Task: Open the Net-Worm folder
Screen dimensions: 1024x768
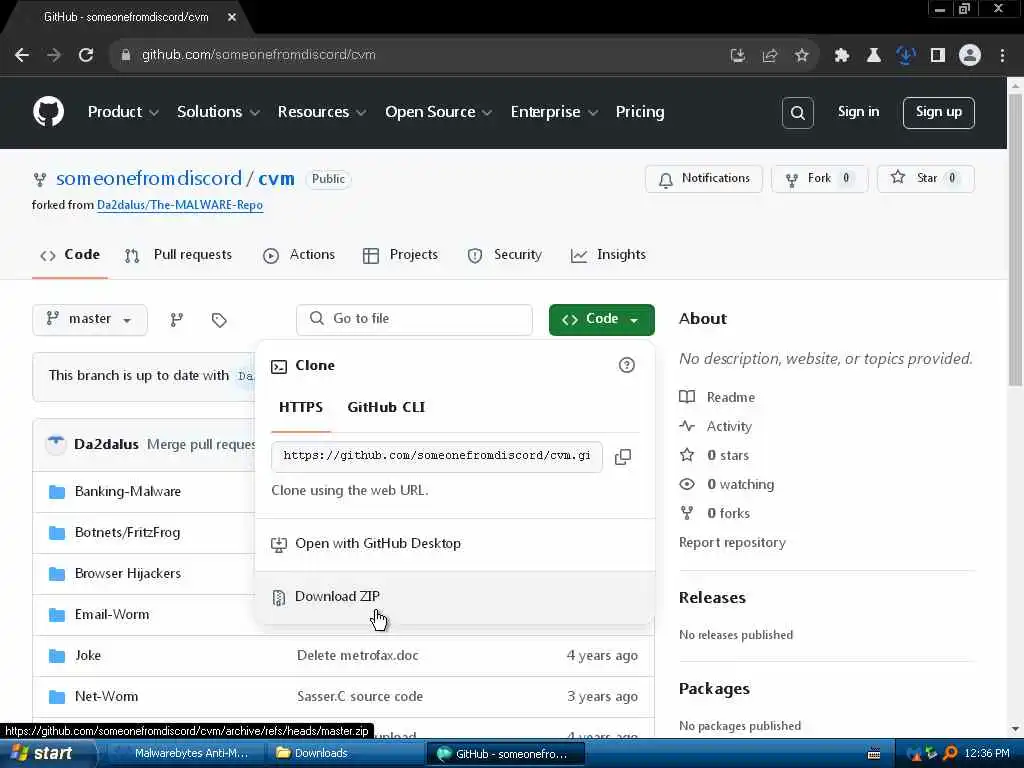Action: coord(106,696)
